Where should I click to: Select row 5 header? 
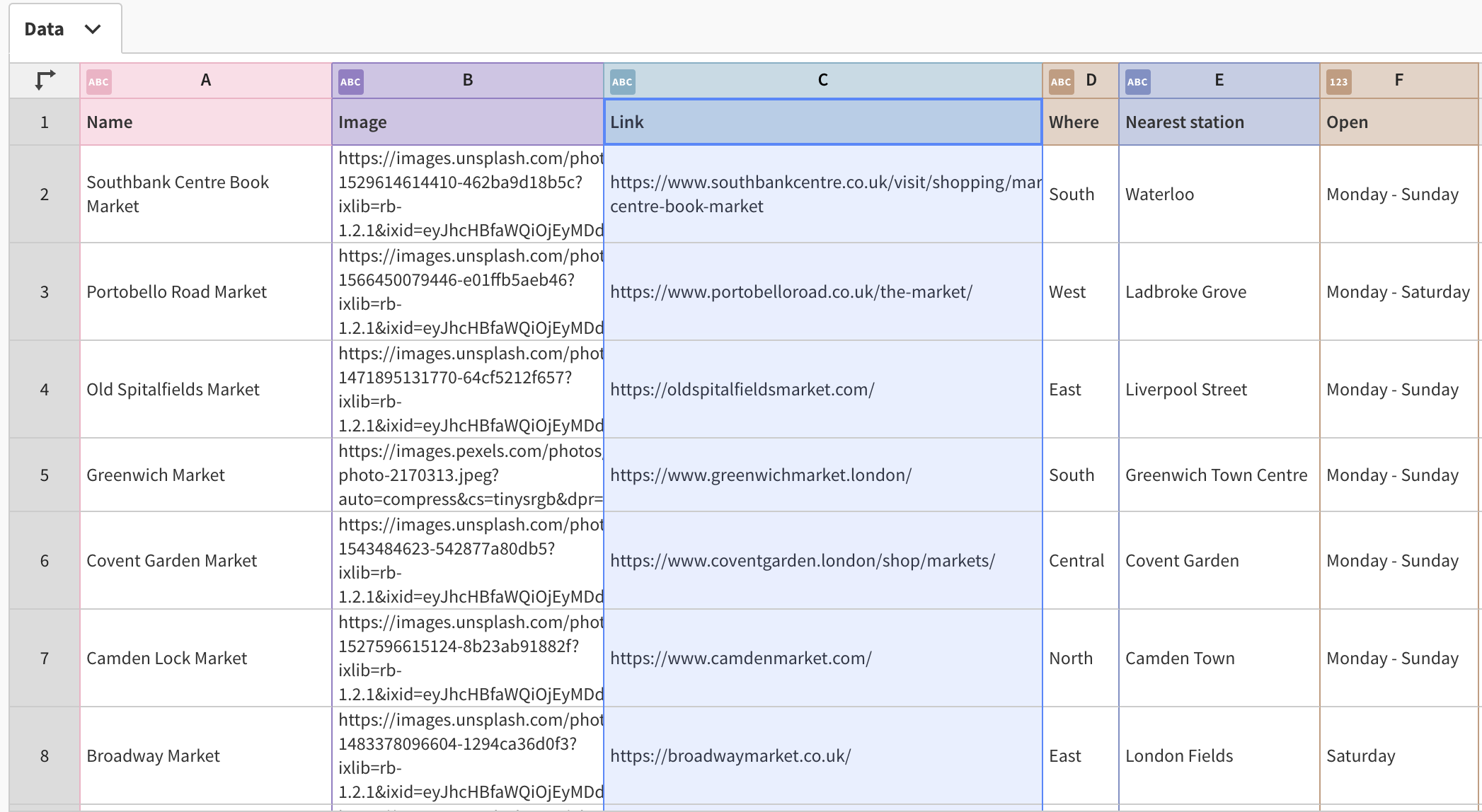(x=45, y=475)
